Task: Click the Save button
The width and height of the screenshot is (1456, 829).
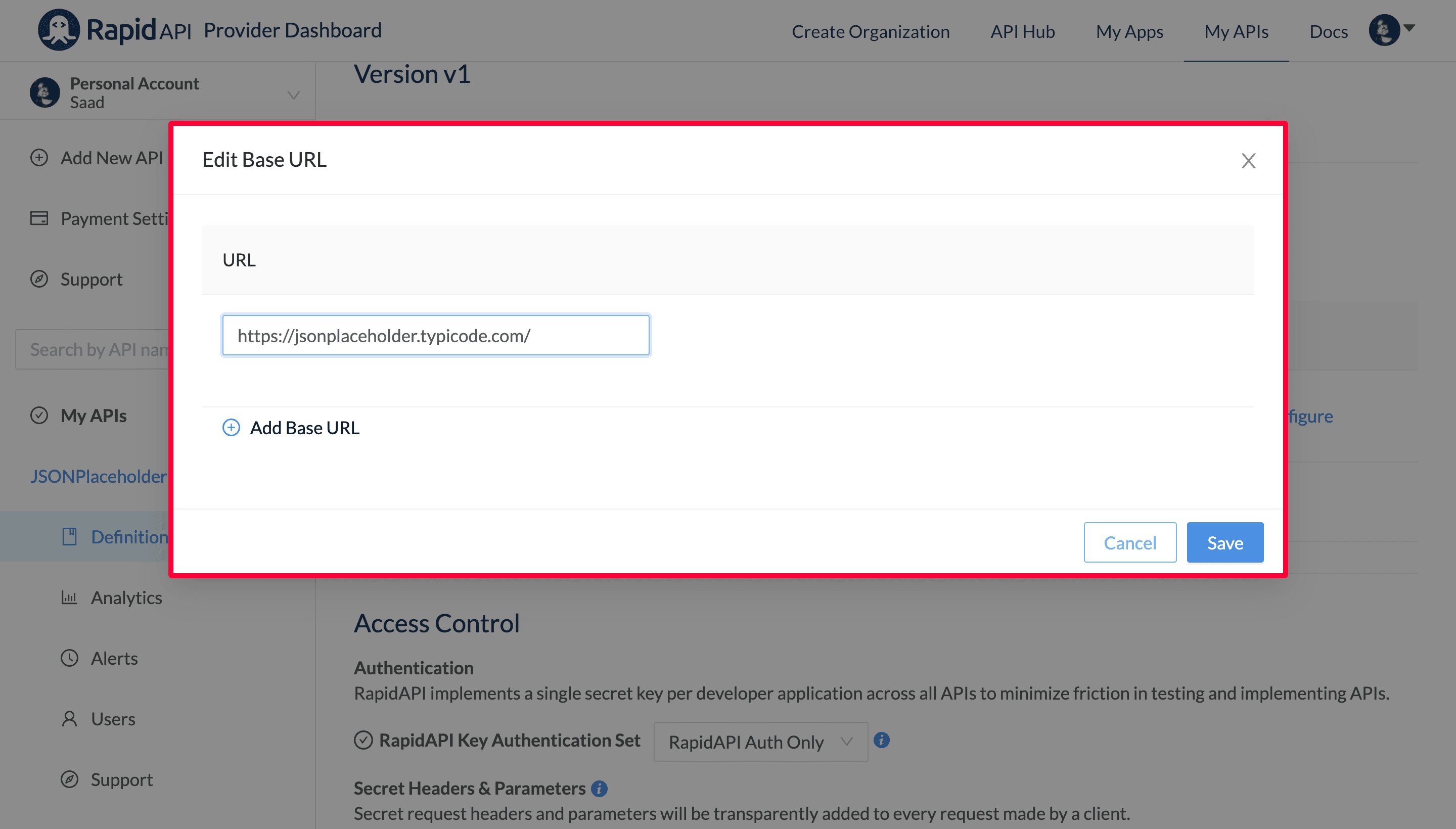Action: [x=1225, y=542]
